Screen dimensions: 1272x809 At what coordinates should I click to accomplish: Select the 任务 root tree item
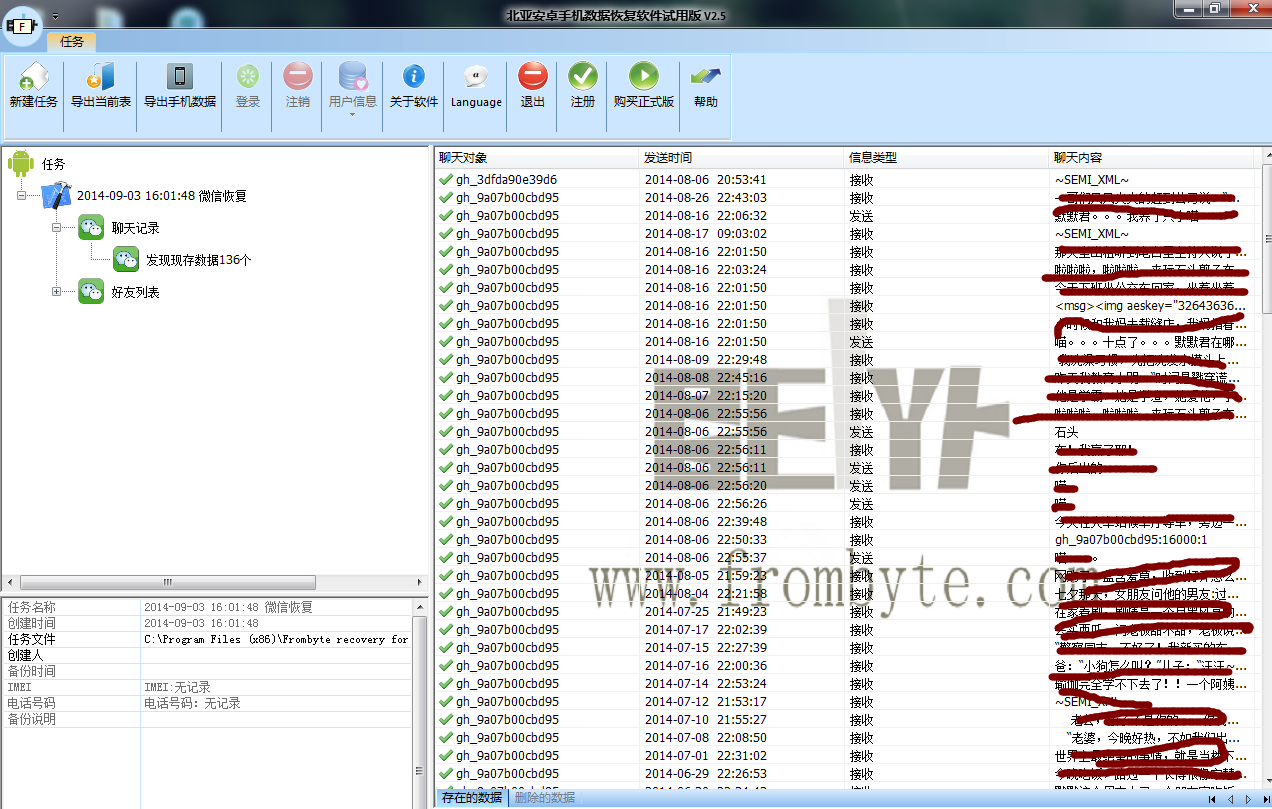tap(53, 164)
